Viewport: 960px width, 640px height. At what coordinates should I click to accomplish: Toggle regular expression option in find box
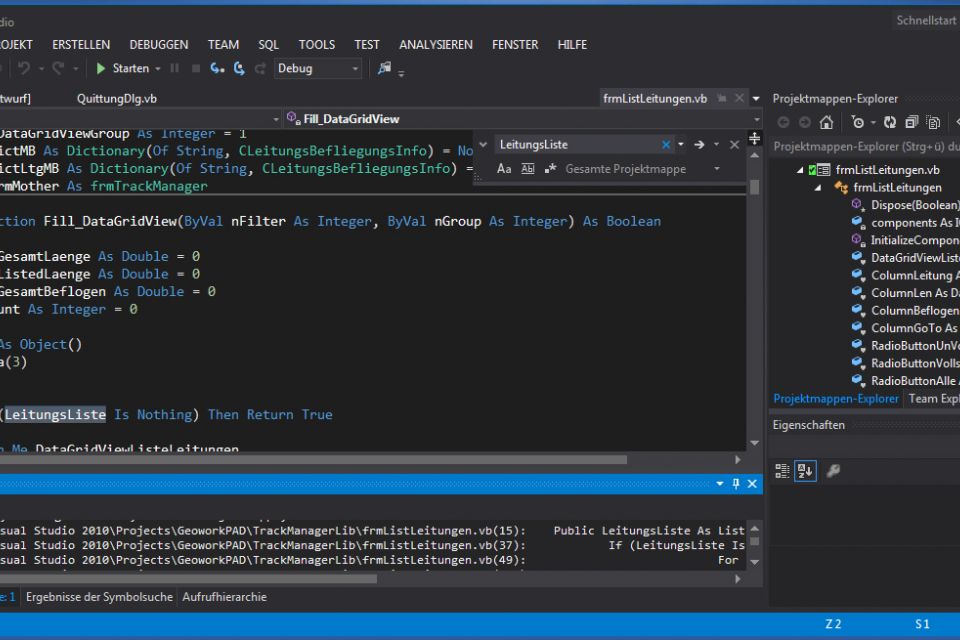click(x=550, y=170)
